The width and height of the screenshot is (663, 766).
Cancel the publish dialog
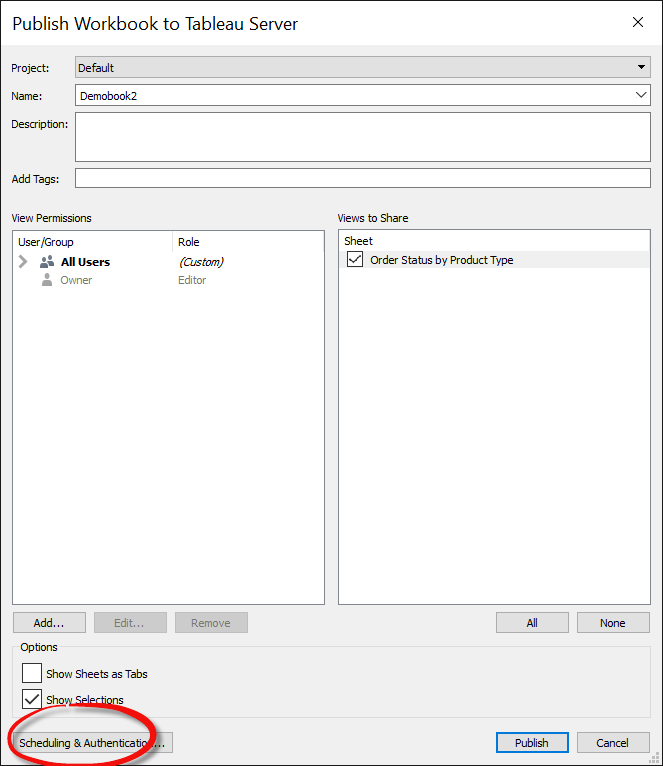click(613, 743)
